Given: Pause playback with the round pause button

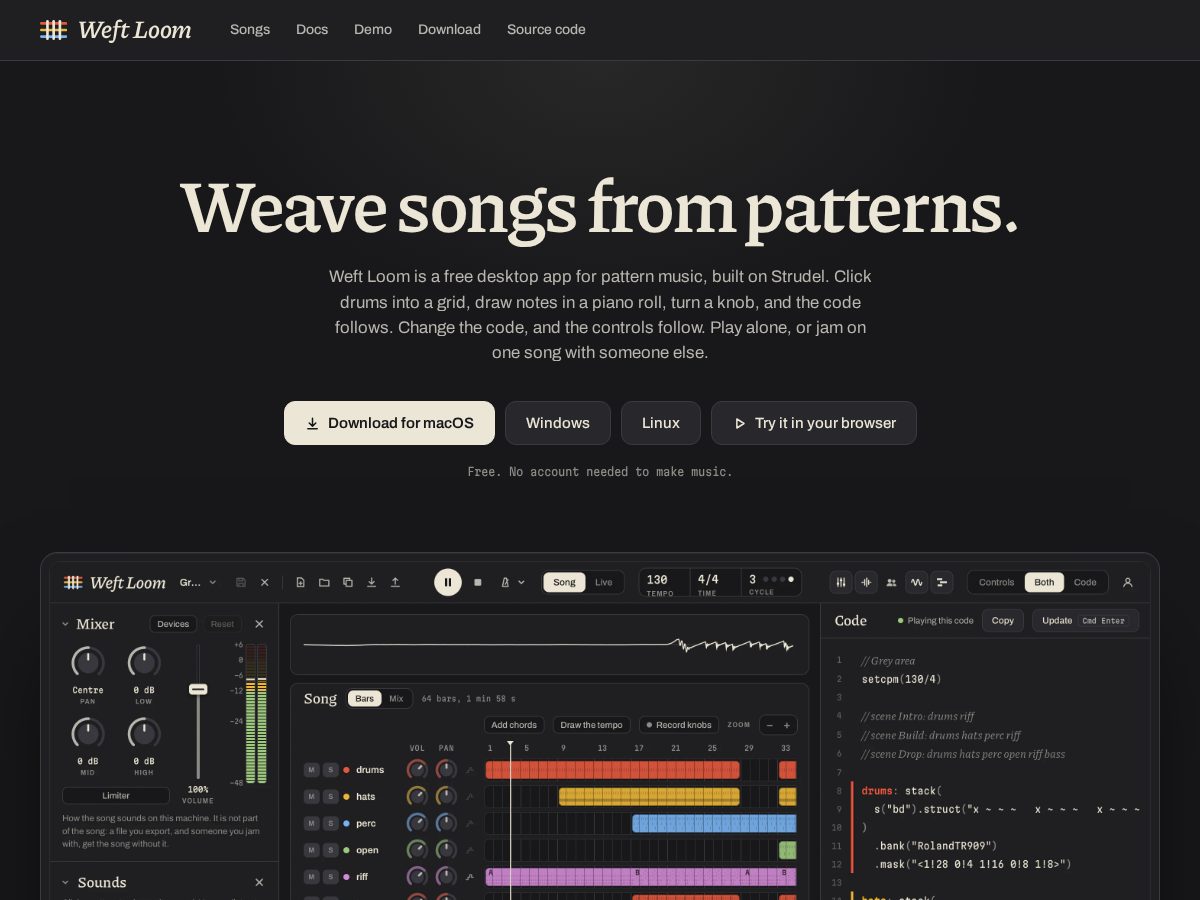Looking at the screenshot, I should 448,582.
